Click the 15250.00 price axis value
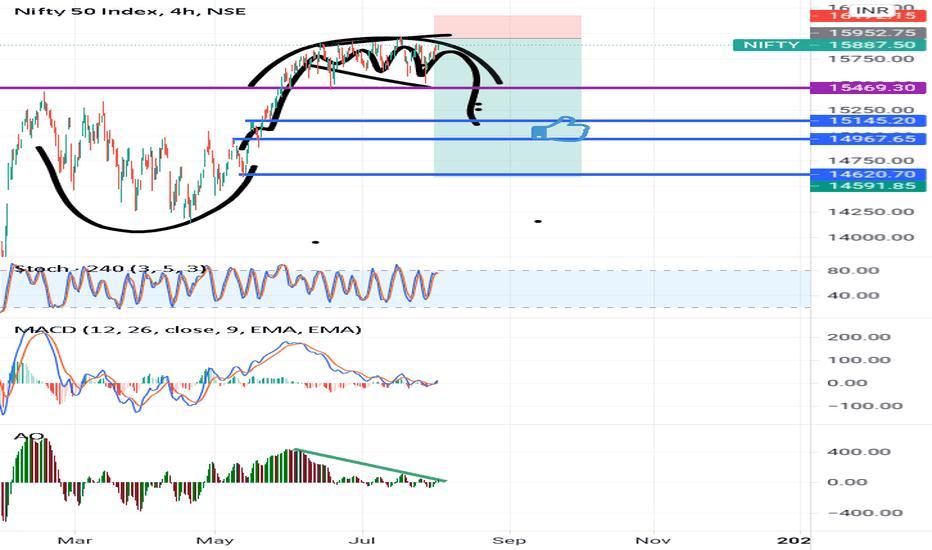Image resolution: width=932 pixels, height=550 pixels. (872, 110)
